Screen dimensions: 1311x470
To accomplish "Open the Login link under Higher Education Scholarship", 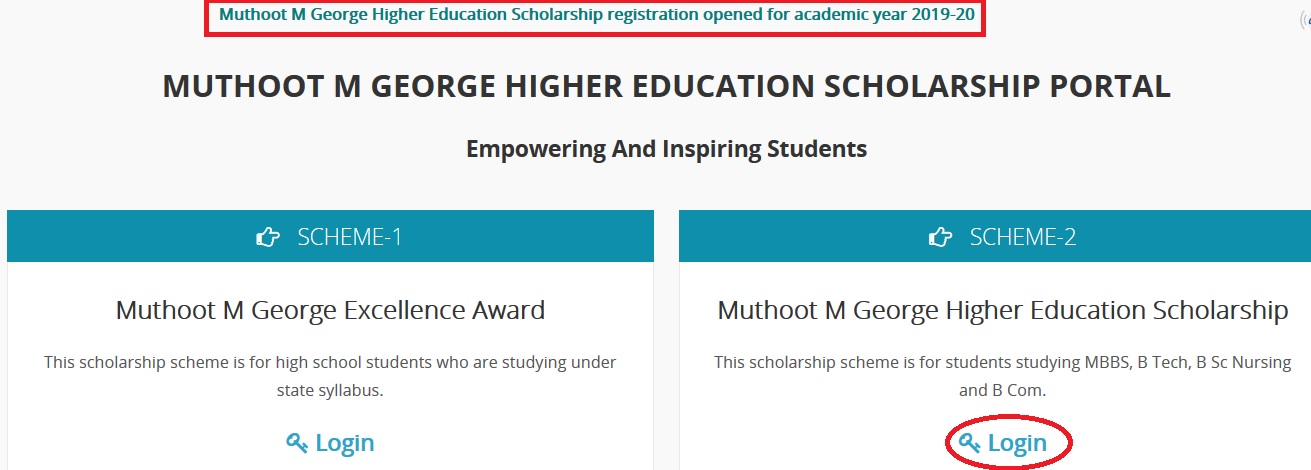I will tap(1017, 443).
